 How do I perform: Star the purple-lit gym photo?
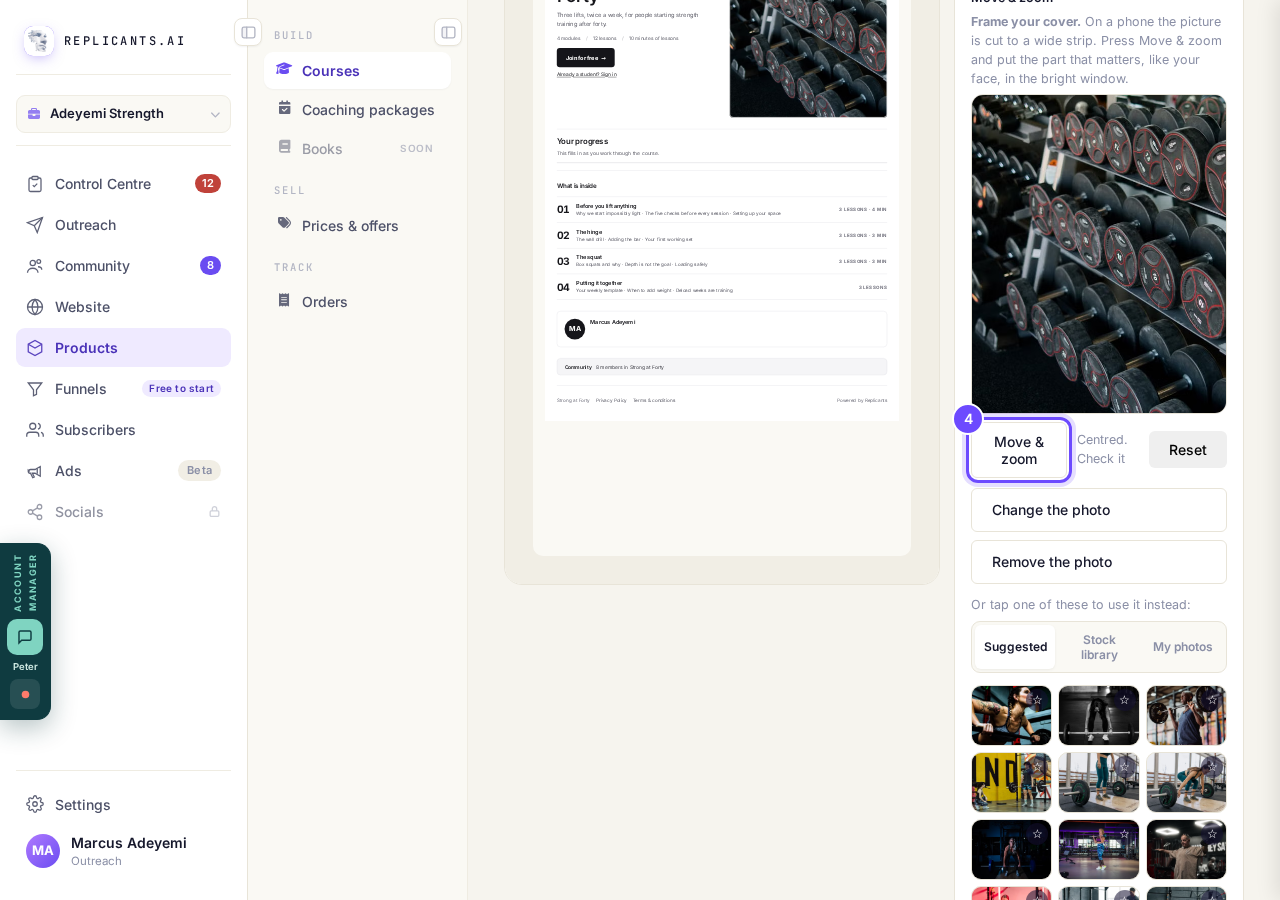pyautogui.click(x=1124, y=834)
